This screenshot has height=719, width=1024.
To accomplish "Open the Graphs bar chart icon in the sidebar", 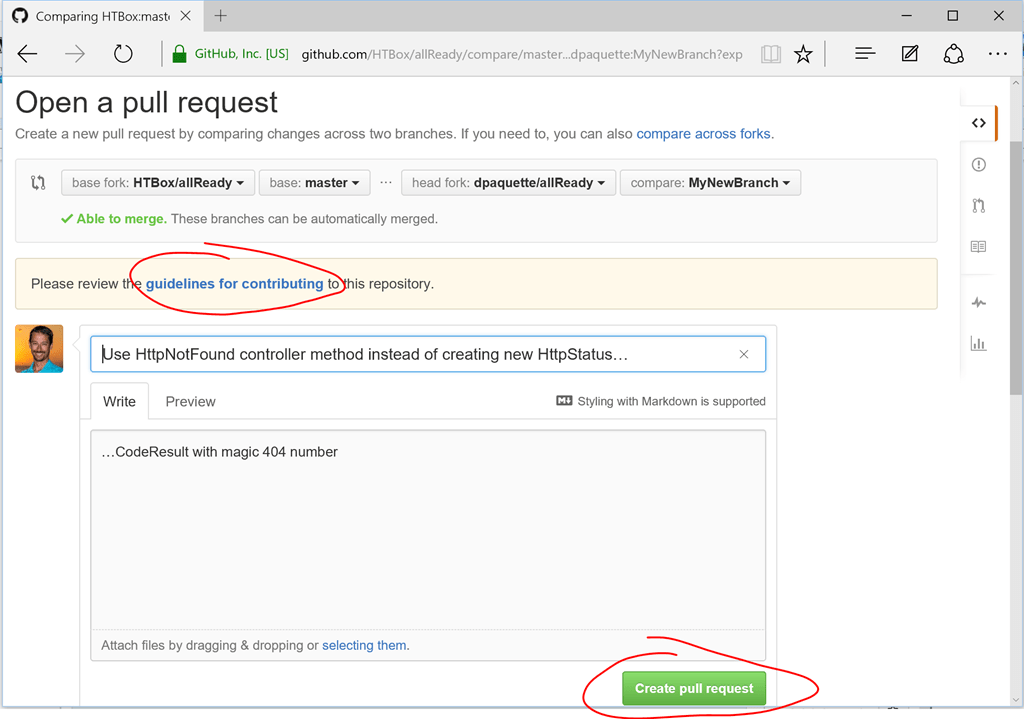I will pos(978,343).
